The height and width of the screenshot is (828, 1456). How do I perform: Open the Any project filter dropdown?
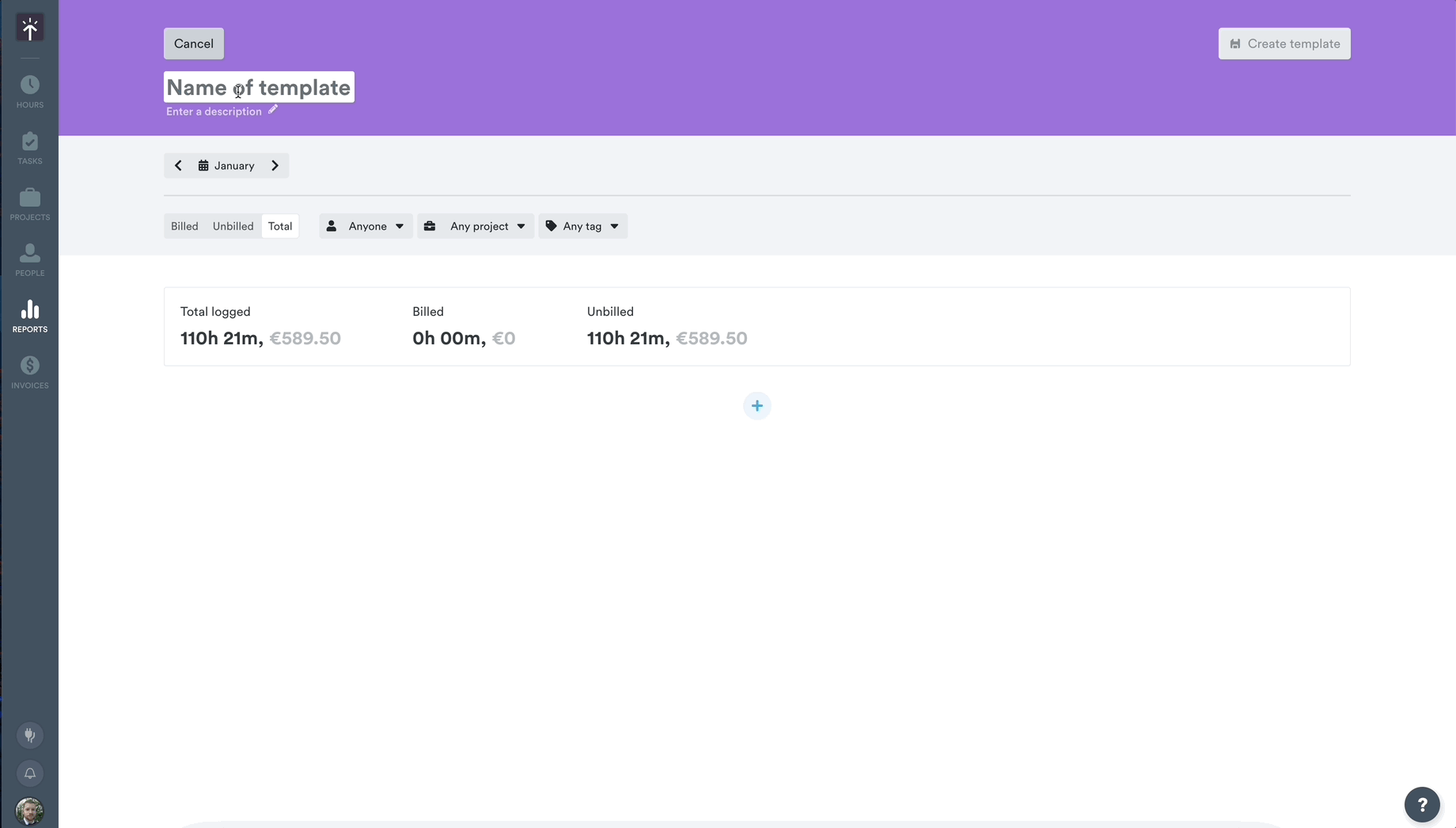tap(475, 226)
